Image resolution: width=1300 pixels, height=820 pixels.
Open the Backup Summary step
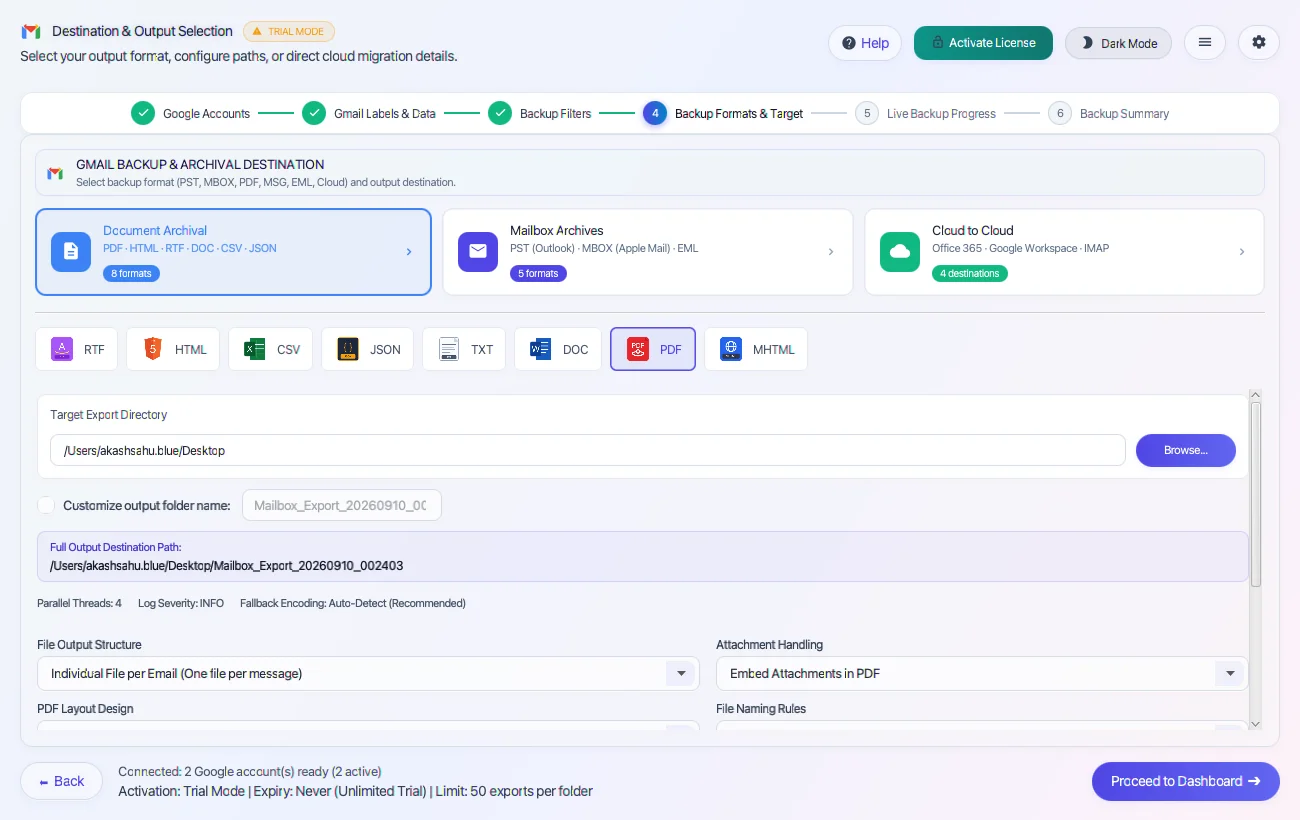click(1108, 113)
